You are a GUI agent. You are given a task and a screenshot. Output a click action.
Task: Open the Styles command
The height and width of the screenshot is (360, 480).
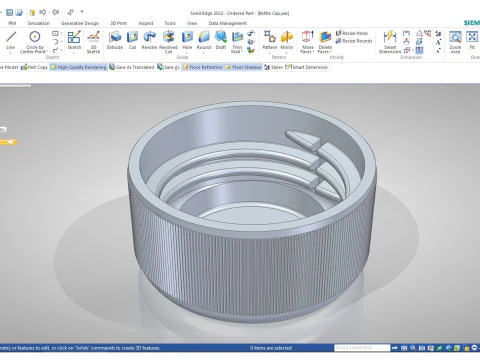pyautogui.click(x=273, y=67)
